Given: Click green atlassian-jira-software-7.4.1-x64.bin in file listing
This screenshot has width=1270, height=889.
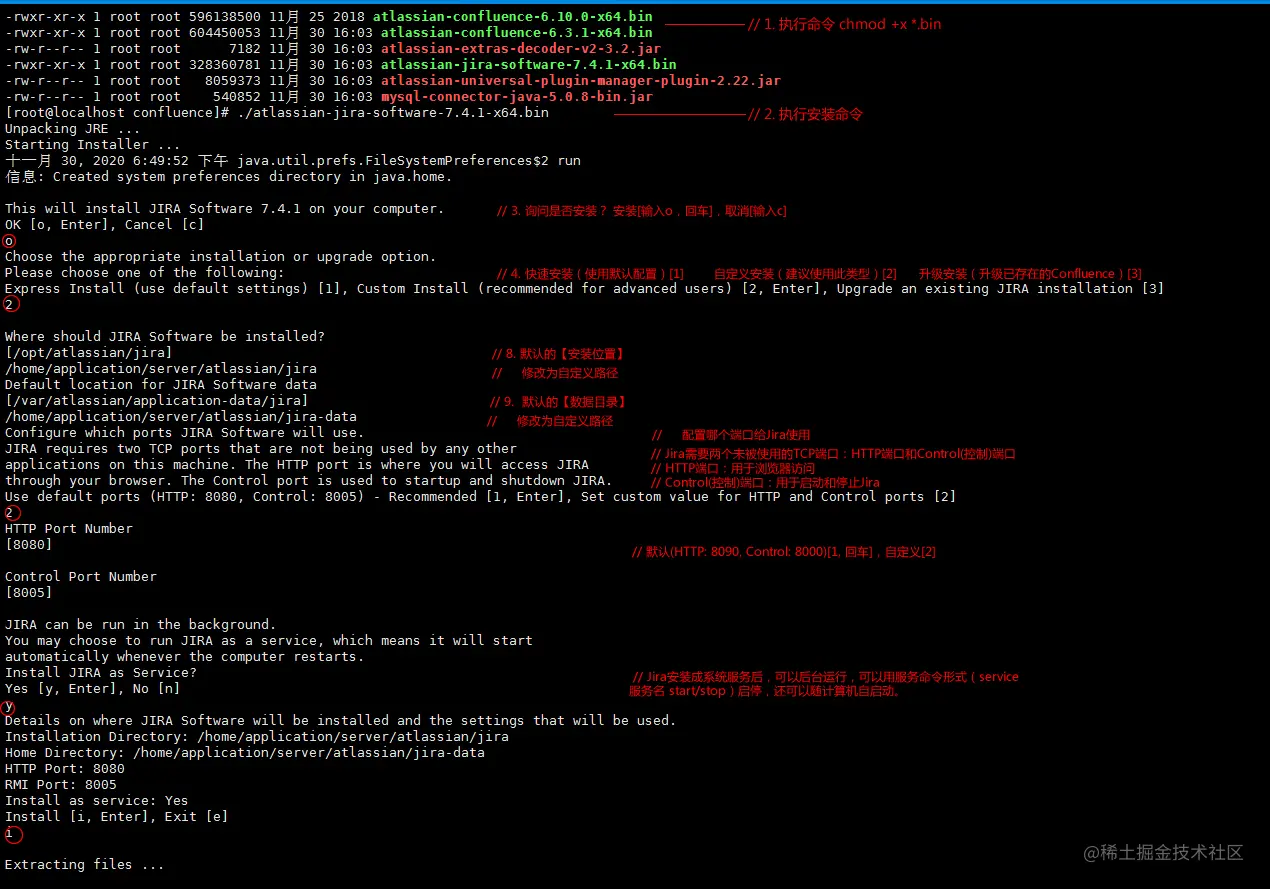Looking at the screenshot, I should coord(528,65).
